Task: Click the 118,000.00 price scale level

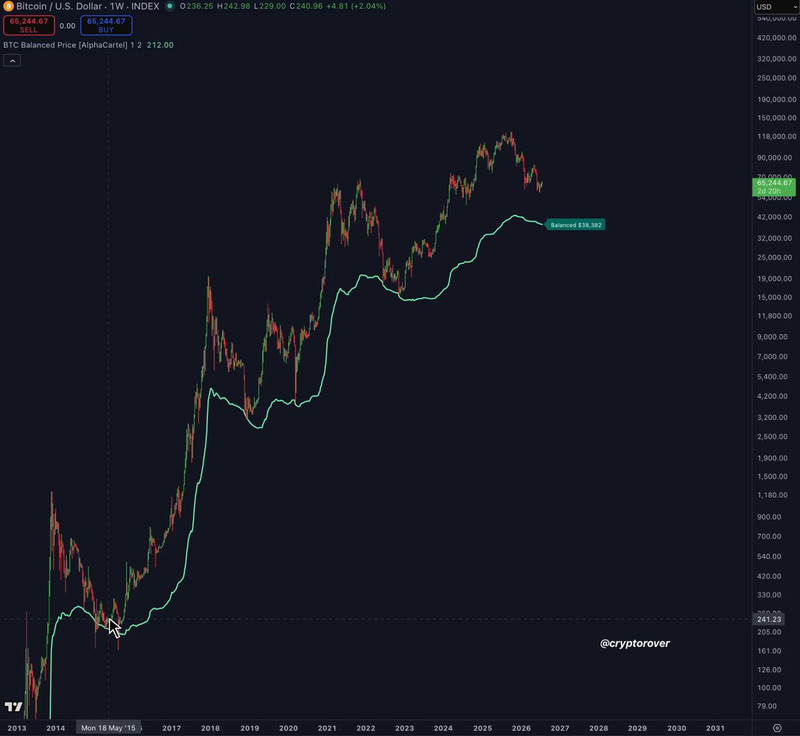Action: pos(777,136)
